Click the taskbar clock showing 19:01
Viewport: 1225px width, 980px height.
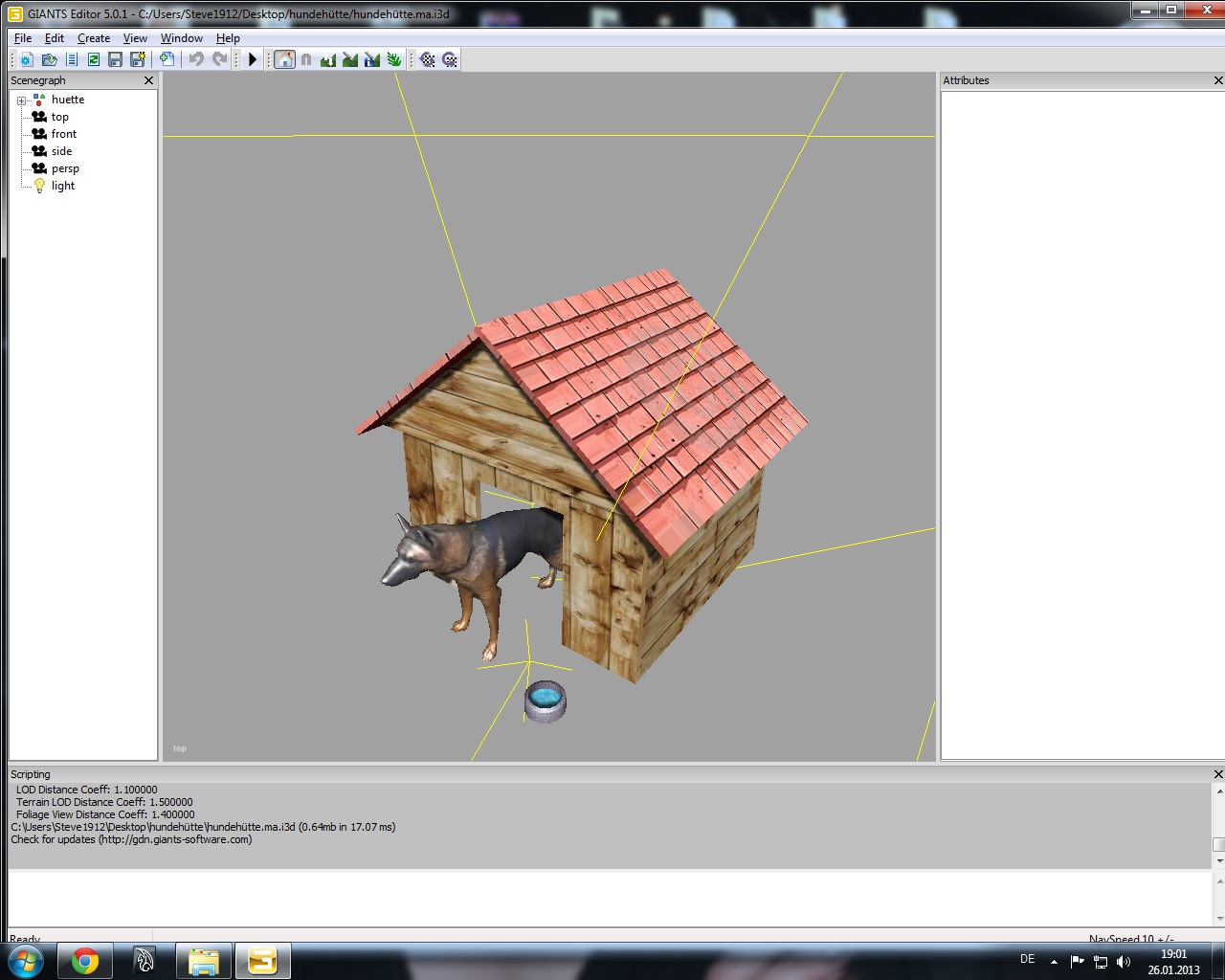1173,962
